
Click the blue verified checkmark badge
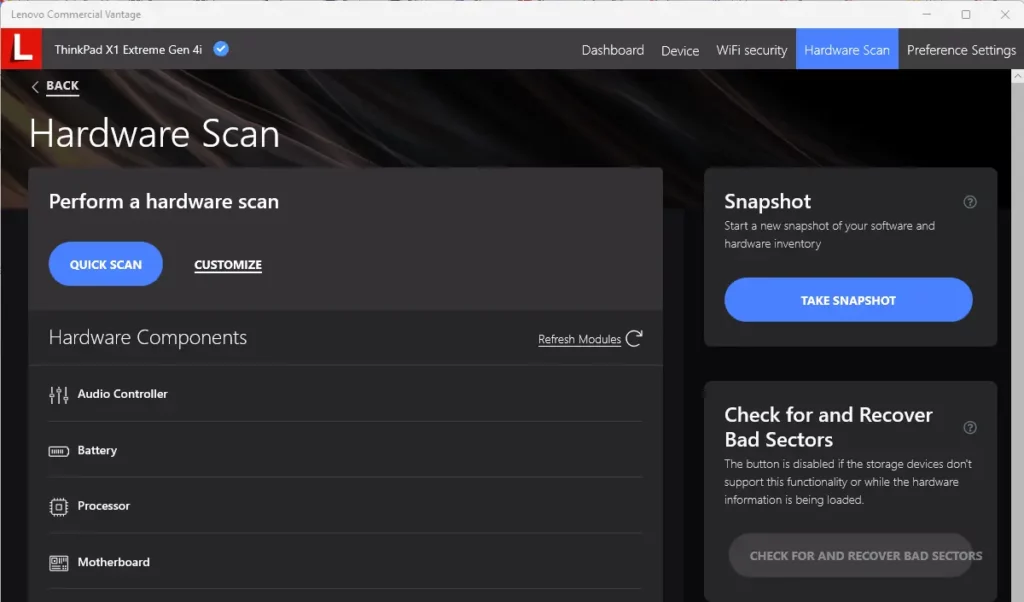221,49
